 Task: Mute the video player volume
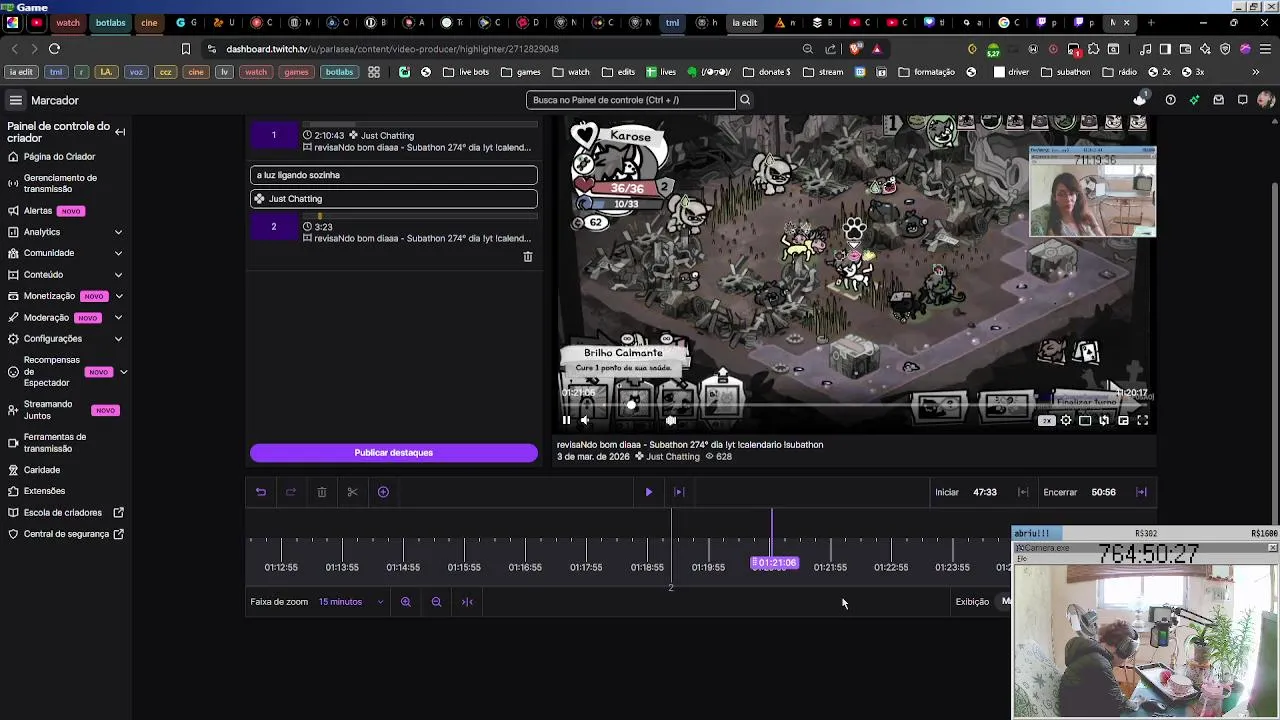[x=585, y=421]
